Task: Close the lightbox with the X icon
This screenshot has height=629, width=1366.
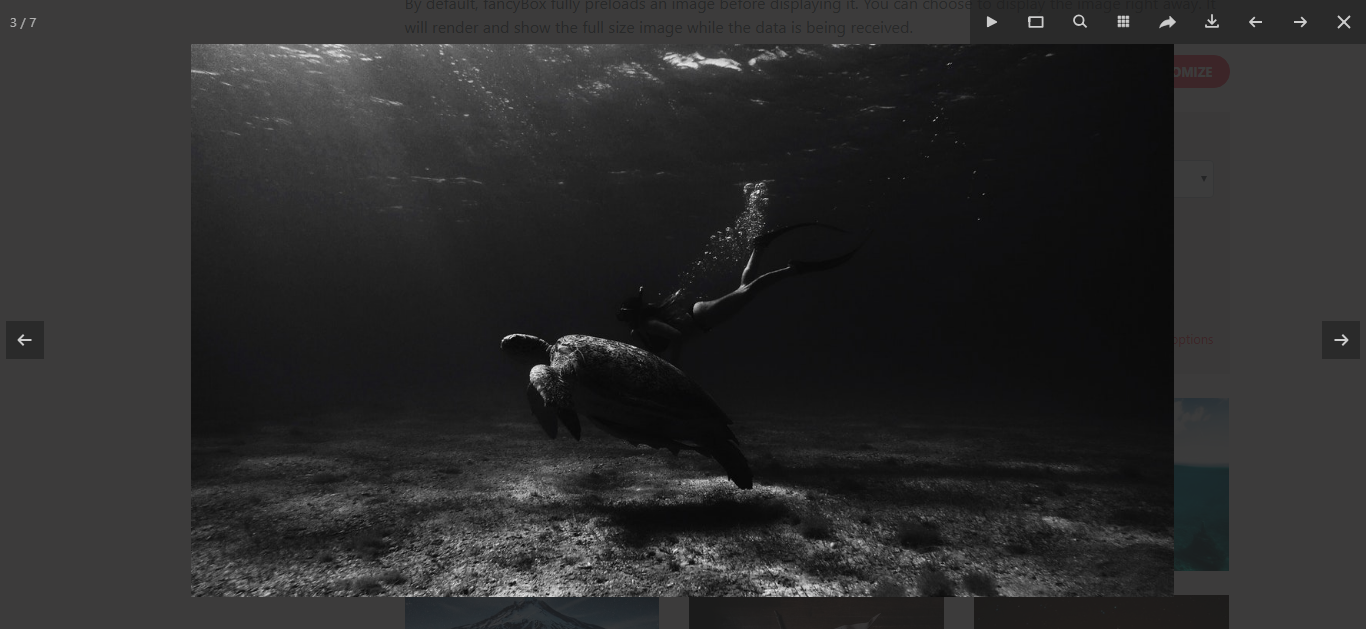Action: pos(1344,22)
